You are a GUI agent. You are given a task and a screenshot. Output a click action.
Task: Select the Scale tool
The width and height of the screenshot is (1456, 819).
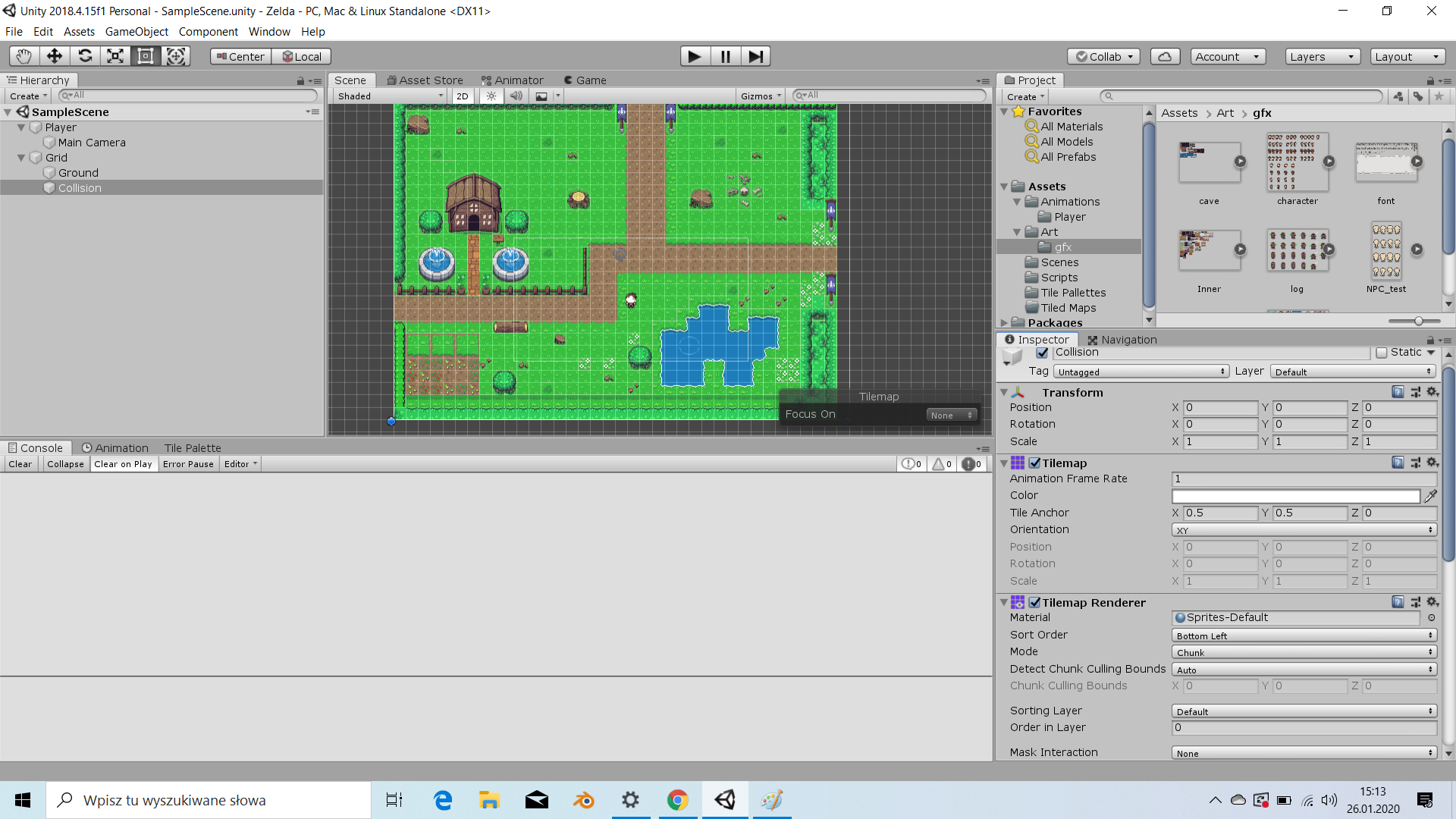pyautogui.click(x=115, y=56)
